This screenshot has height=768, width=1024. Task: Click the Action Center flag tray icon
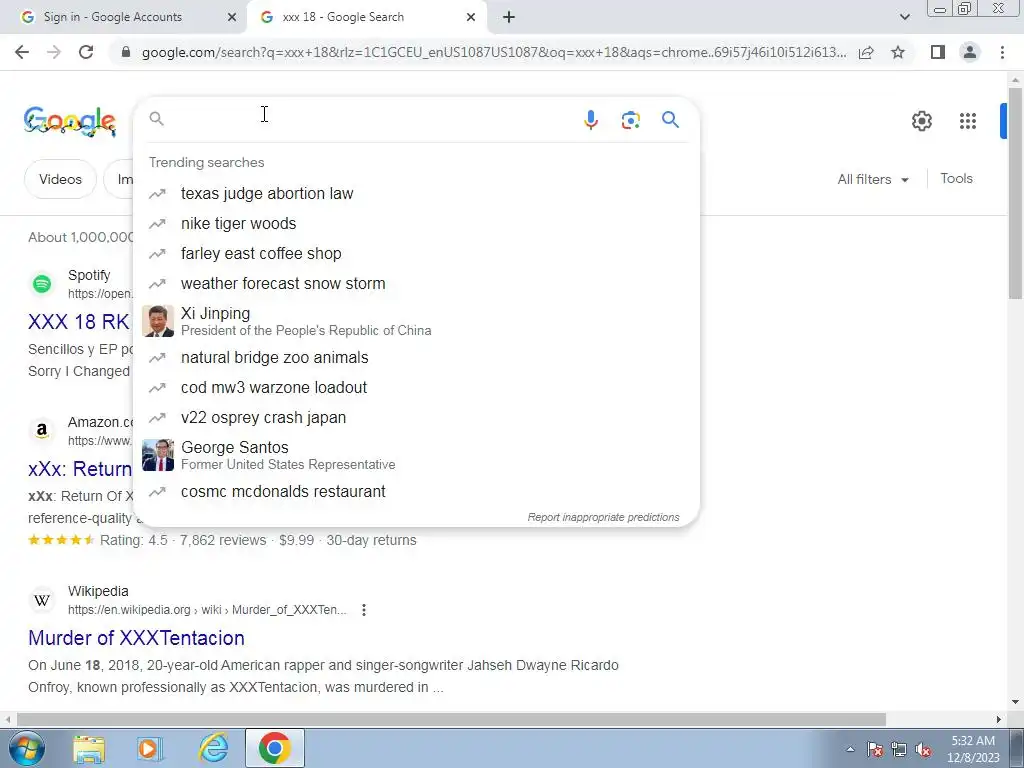[874, 749]
